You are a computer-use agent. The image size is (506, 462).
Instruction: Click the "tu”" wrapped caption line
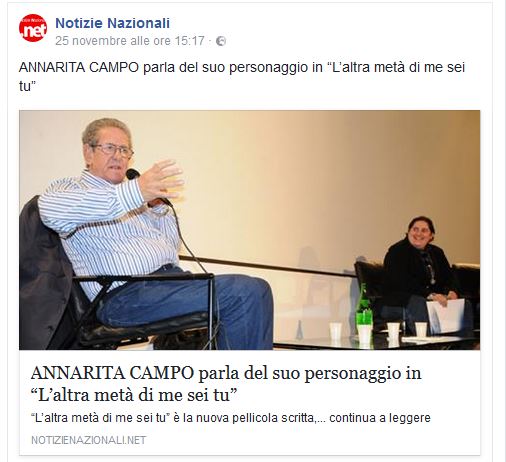pos(27,87)
